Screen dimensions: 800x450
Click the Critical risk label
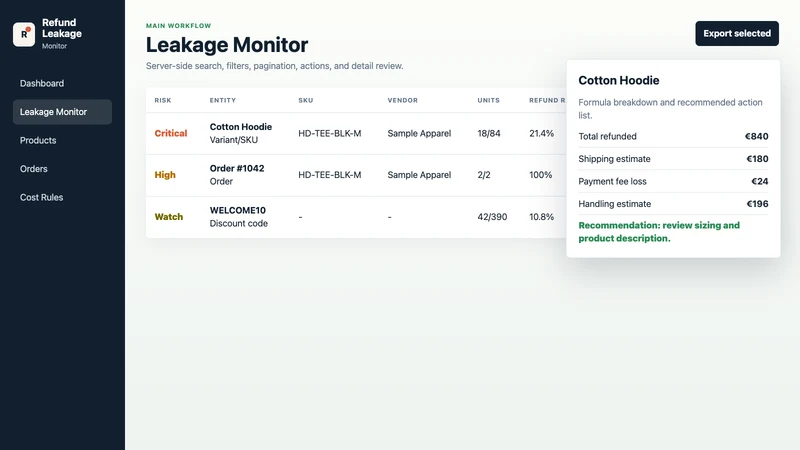171,133
